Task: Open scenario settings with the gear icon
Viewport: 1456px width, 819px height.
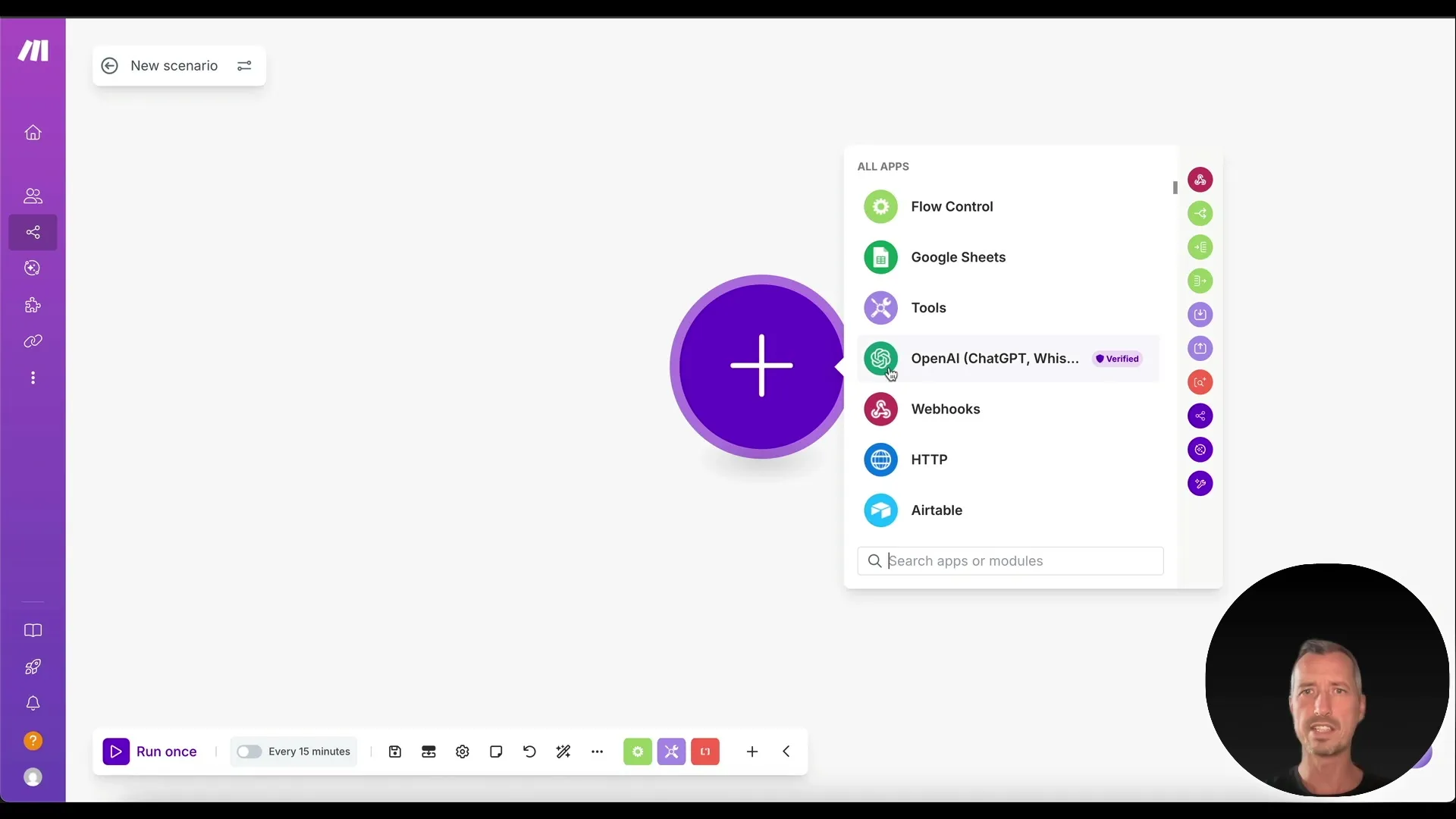Action: click(463, 752)
